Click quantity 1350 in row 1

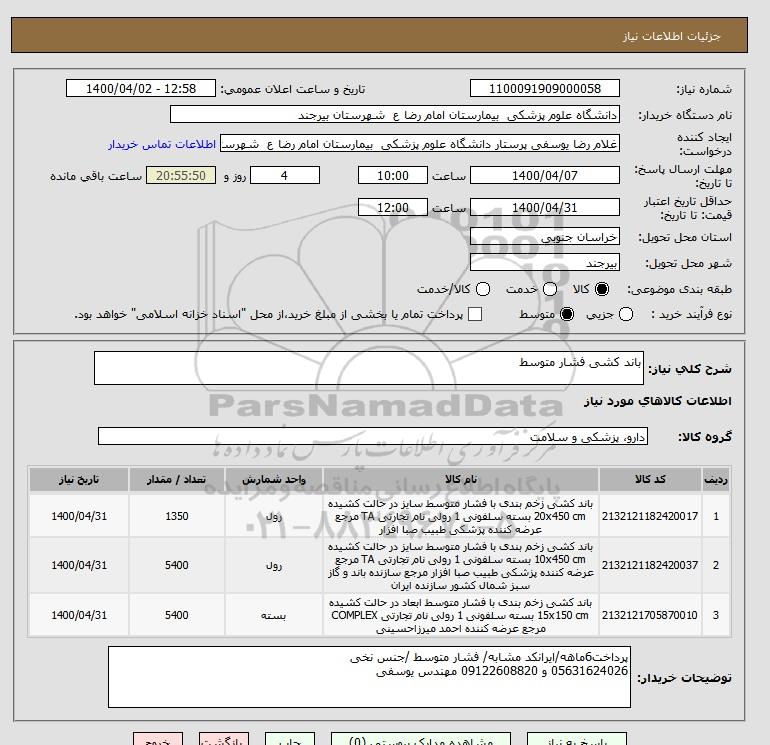pyautogui.click(x=177, y=516)
